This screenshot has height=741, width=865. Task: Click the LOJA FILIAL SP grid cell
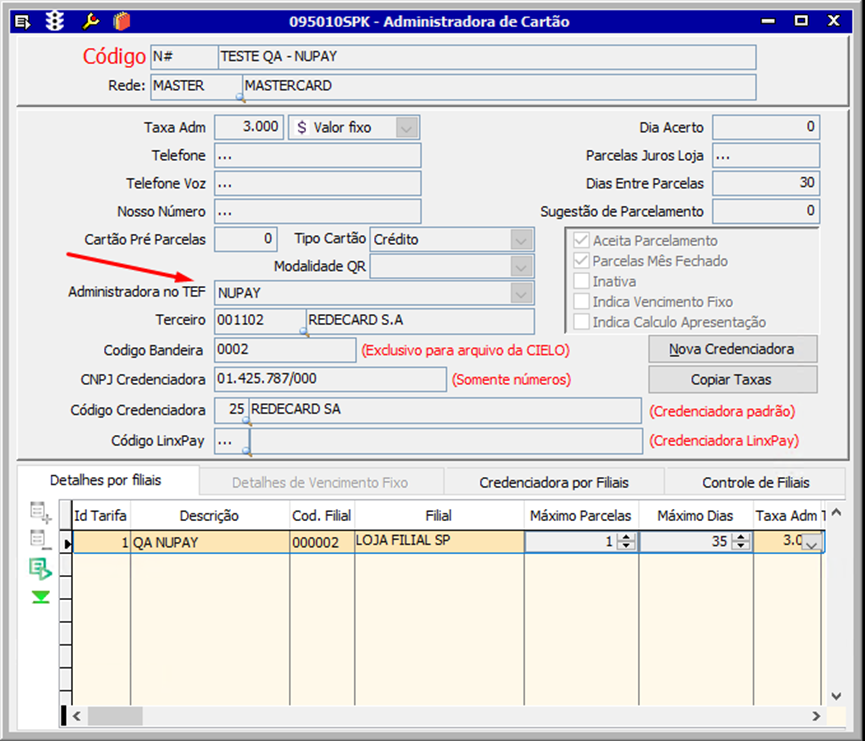tap(439, 542)
